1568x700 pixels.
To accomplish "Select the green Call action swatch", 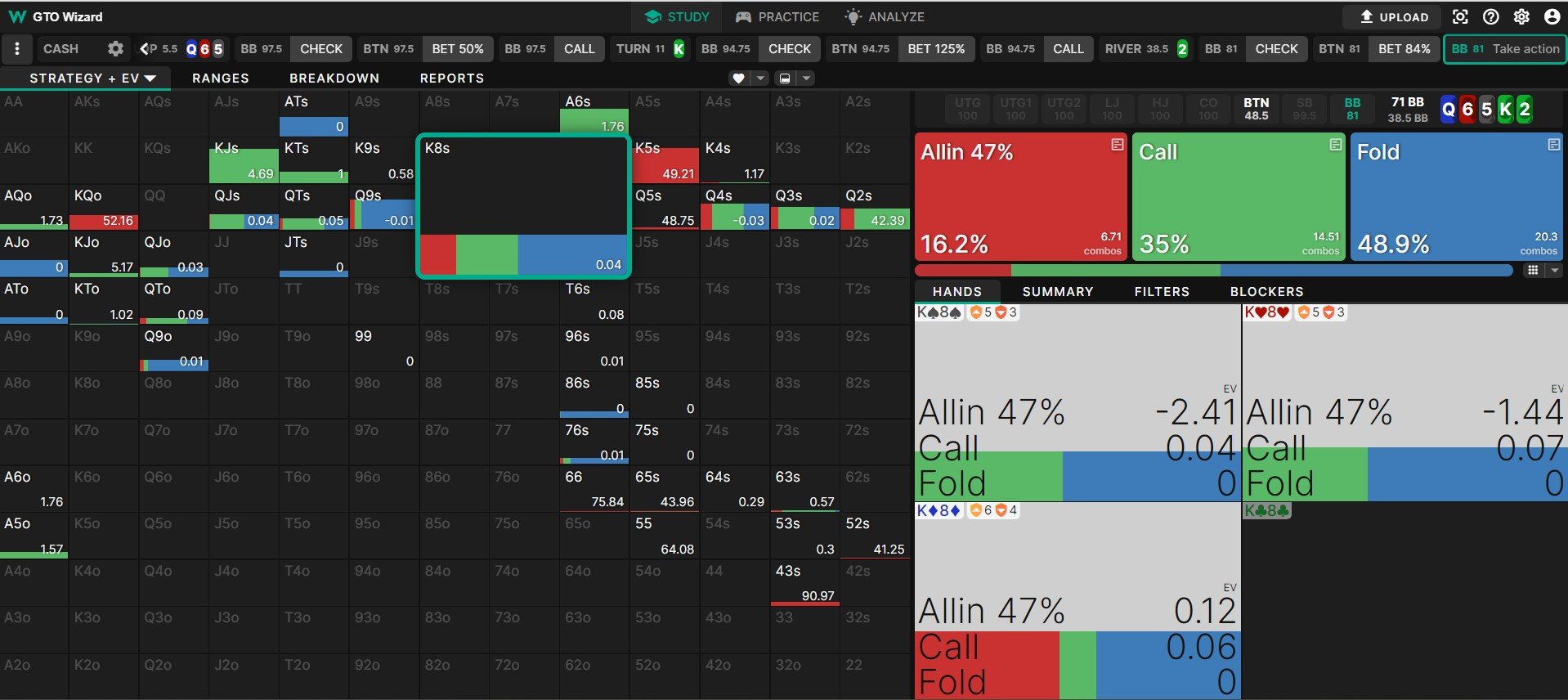I will 1238,196.
